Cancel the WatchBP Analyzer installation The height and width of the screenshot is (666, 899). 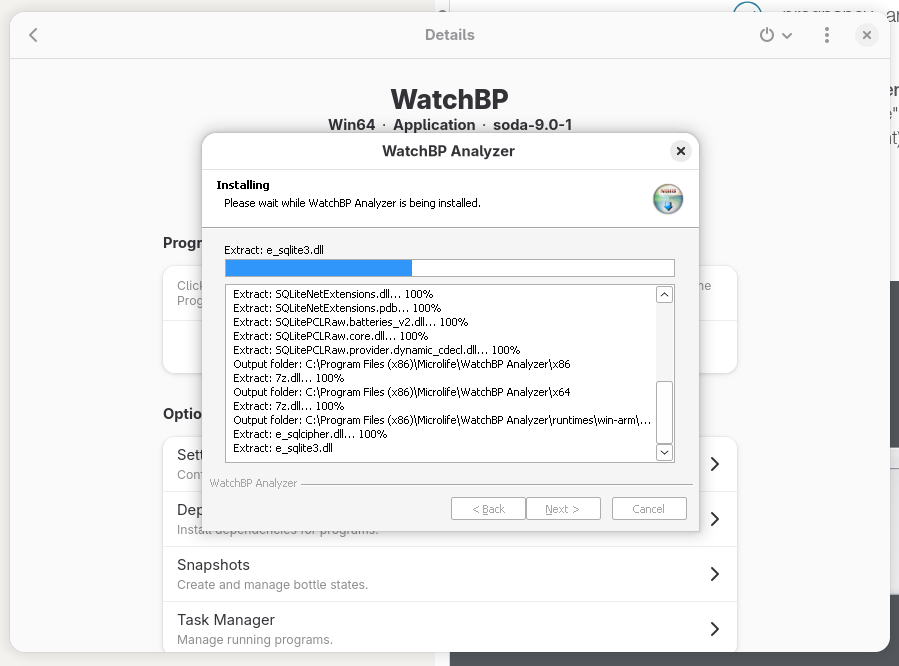(x=648, y=508)
